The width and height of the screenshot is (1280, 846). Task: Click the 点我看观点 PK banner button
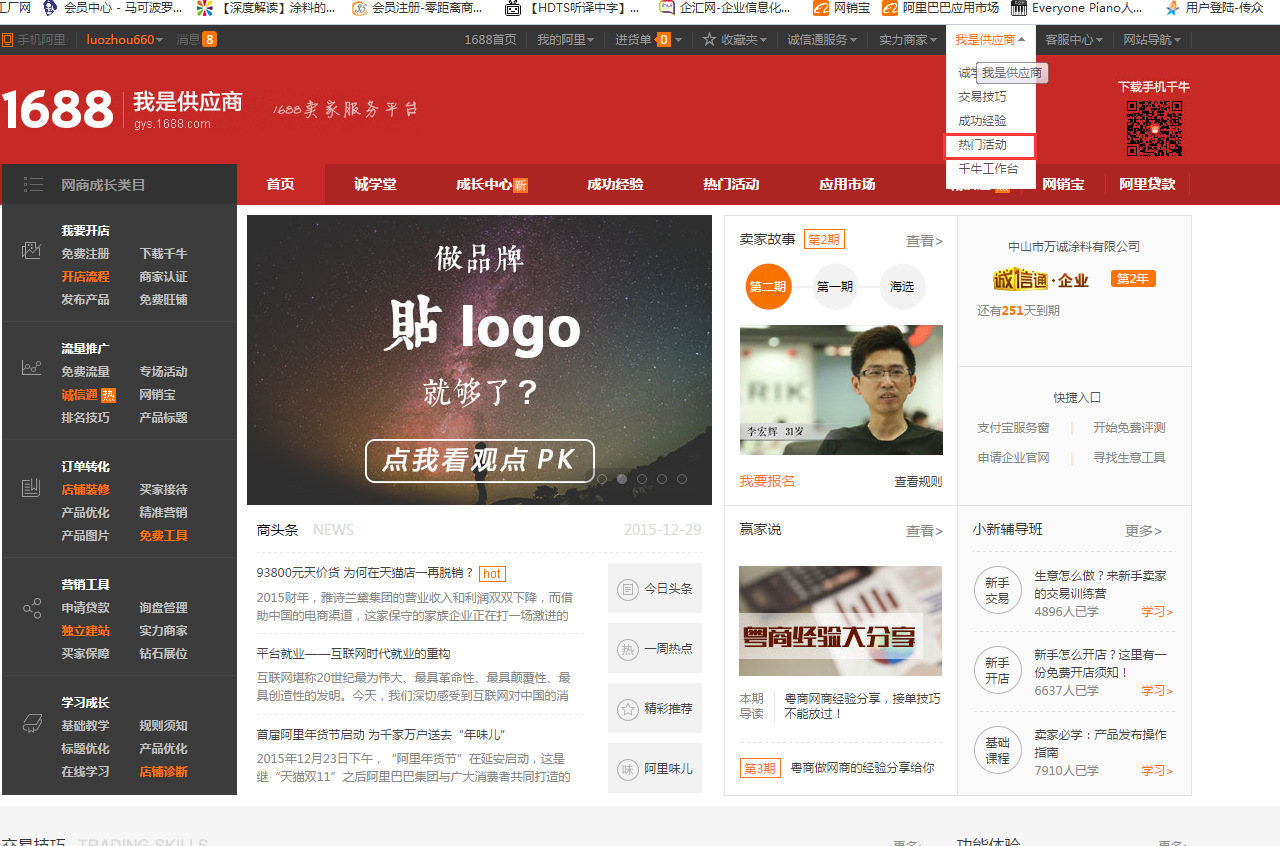[480, 460]
